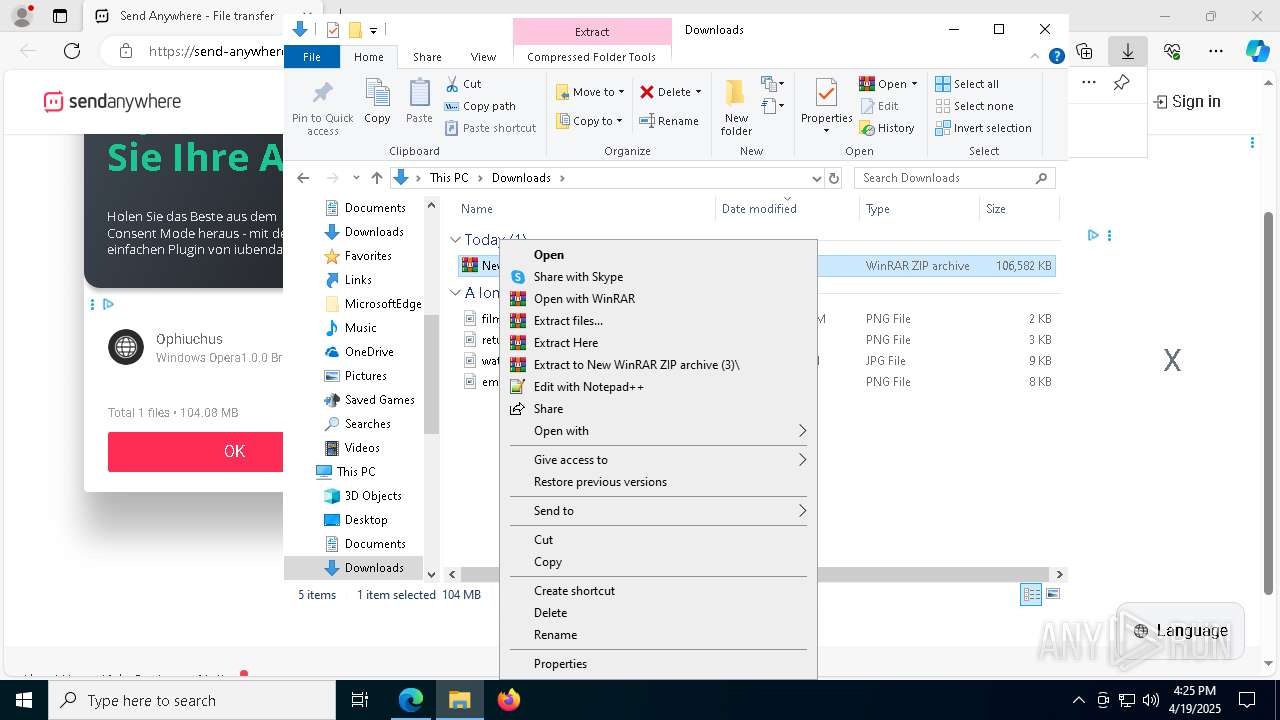Open Firefox from the taskbar
The width and height of the screenshot is (1280, 720).
(x=509, y=700)
